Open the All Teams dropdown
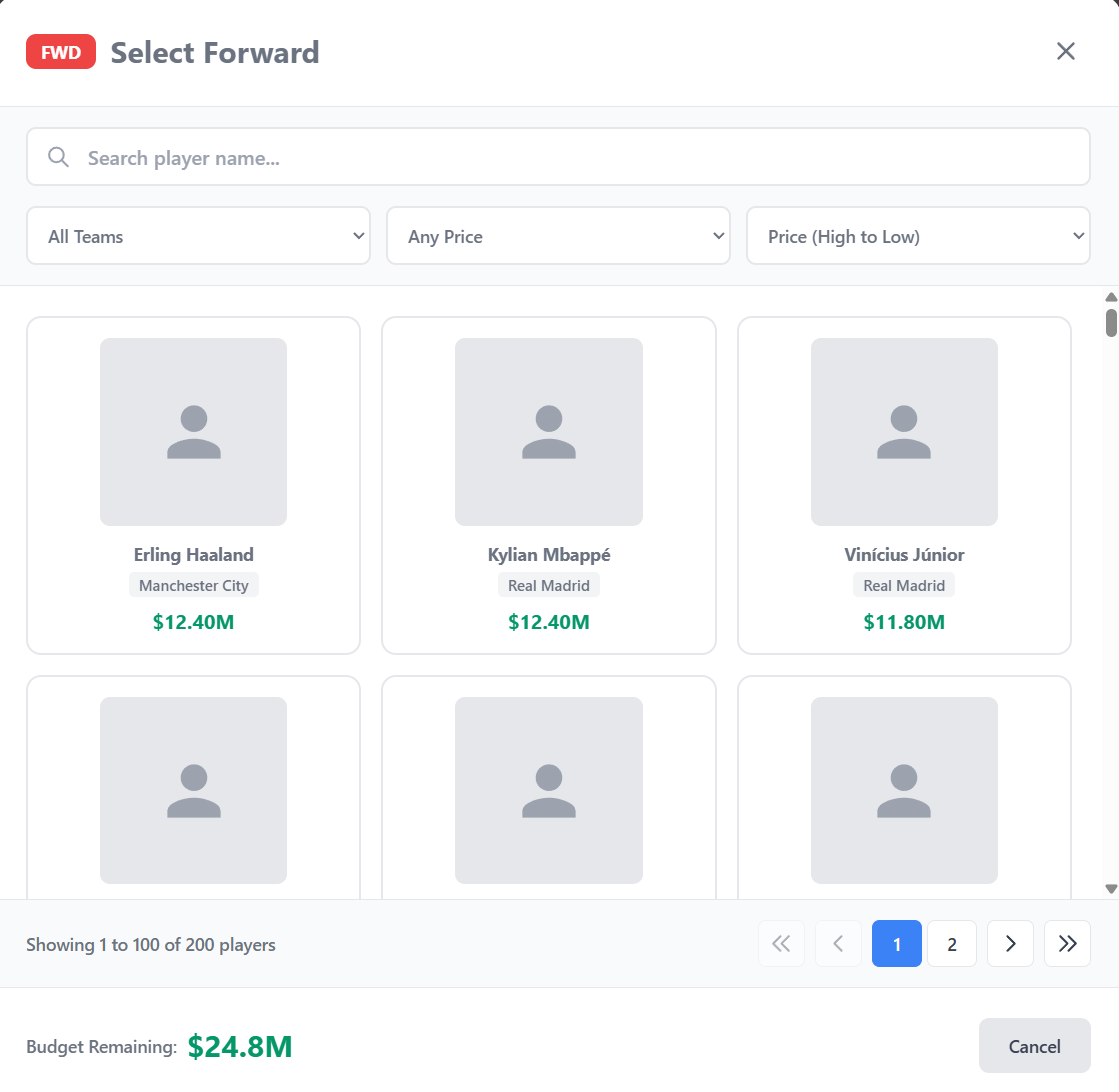Viewport: 1119px width, 1092px height. coord(198,236)
